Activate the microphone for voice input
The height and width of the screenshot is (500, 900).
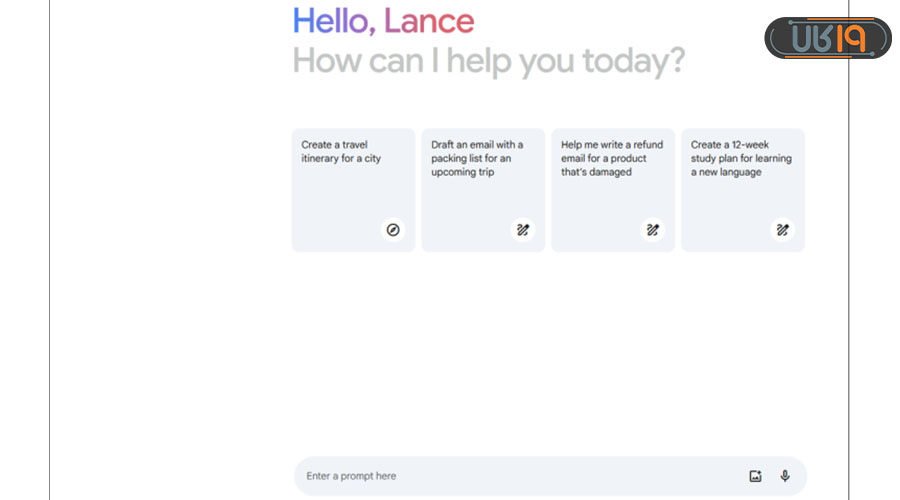tap(785, 476)
